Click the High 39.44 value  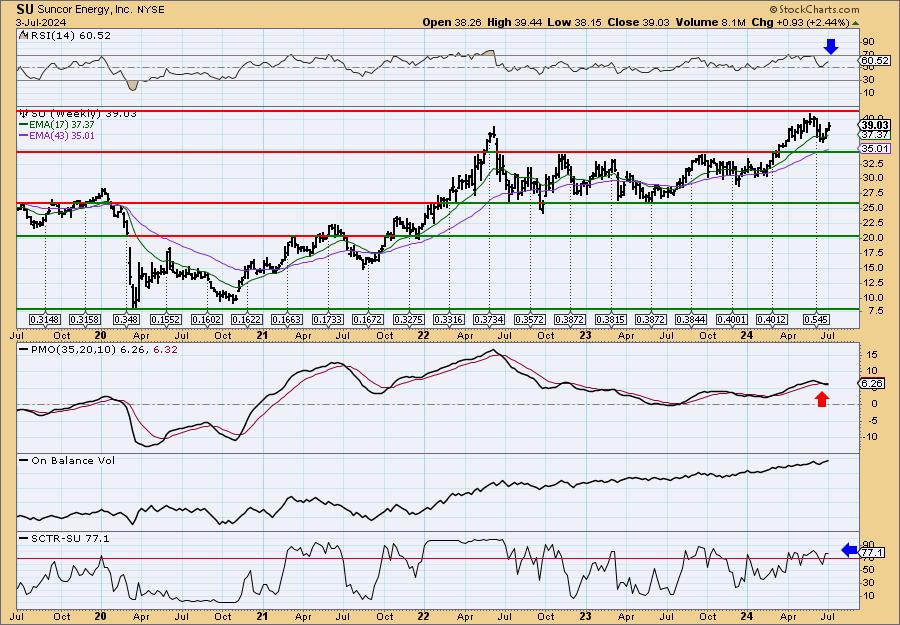[x=514, y=22]
